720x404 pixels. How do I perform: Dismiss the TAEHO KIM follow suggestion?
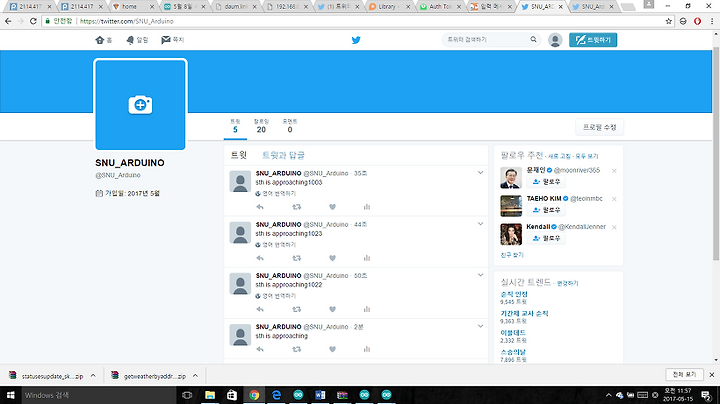(x=614, y=199)
